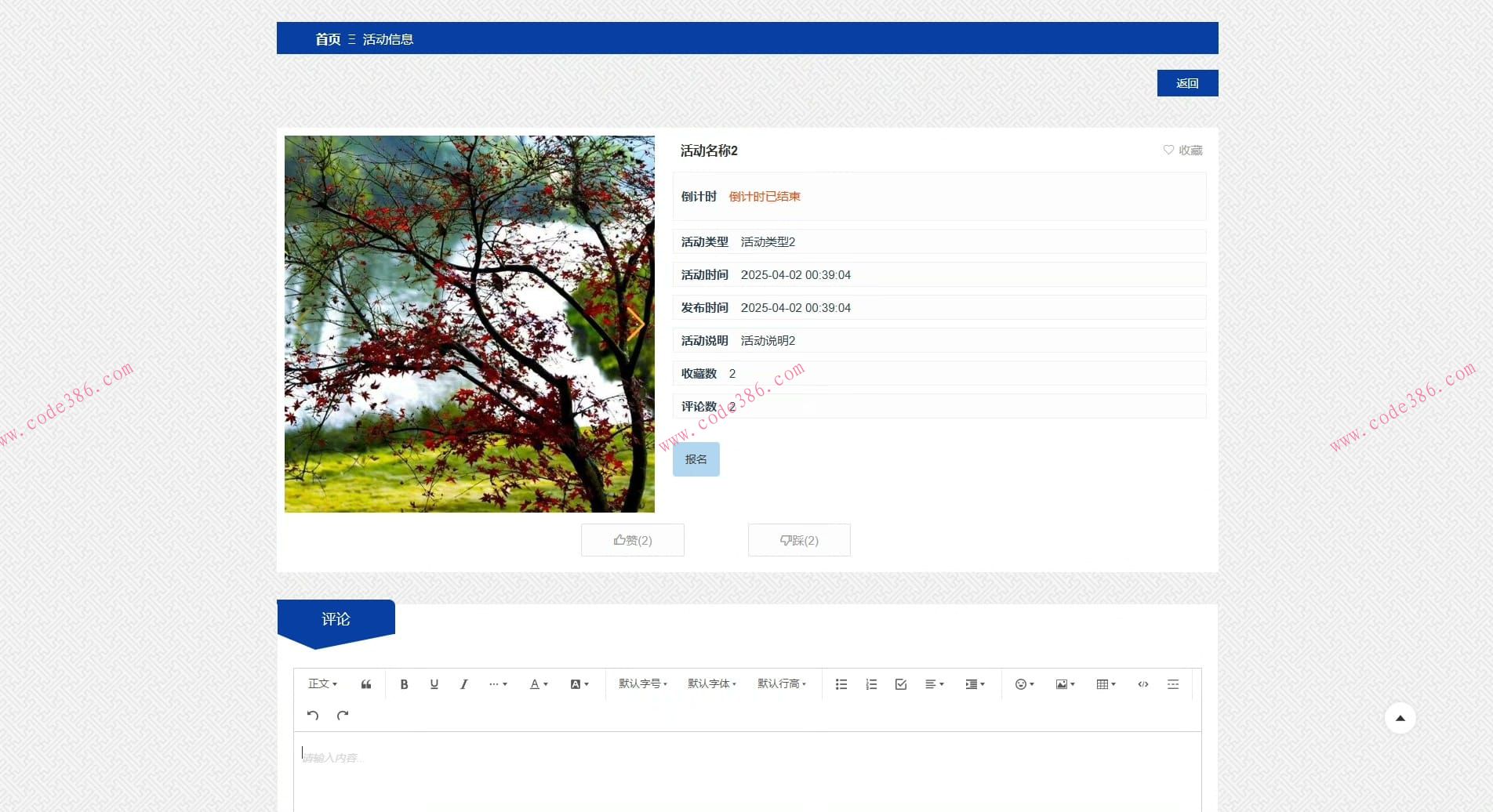Dislike the activity with 踩 button
The width and height of the screenshot is (1493, 812).
click(x=799, y=540)
